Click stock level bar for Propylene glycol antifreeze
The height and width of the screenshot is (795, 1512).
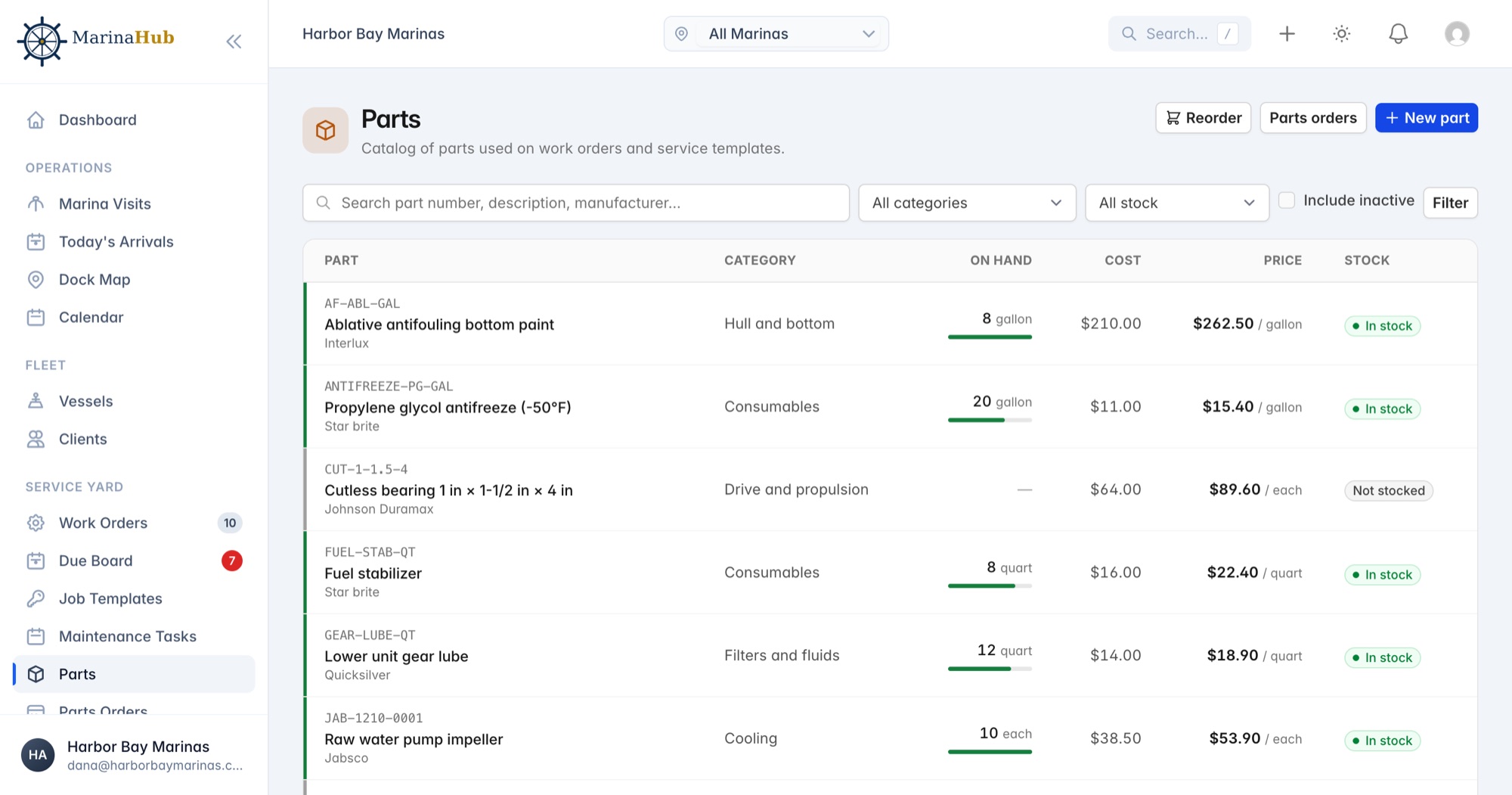990,420
